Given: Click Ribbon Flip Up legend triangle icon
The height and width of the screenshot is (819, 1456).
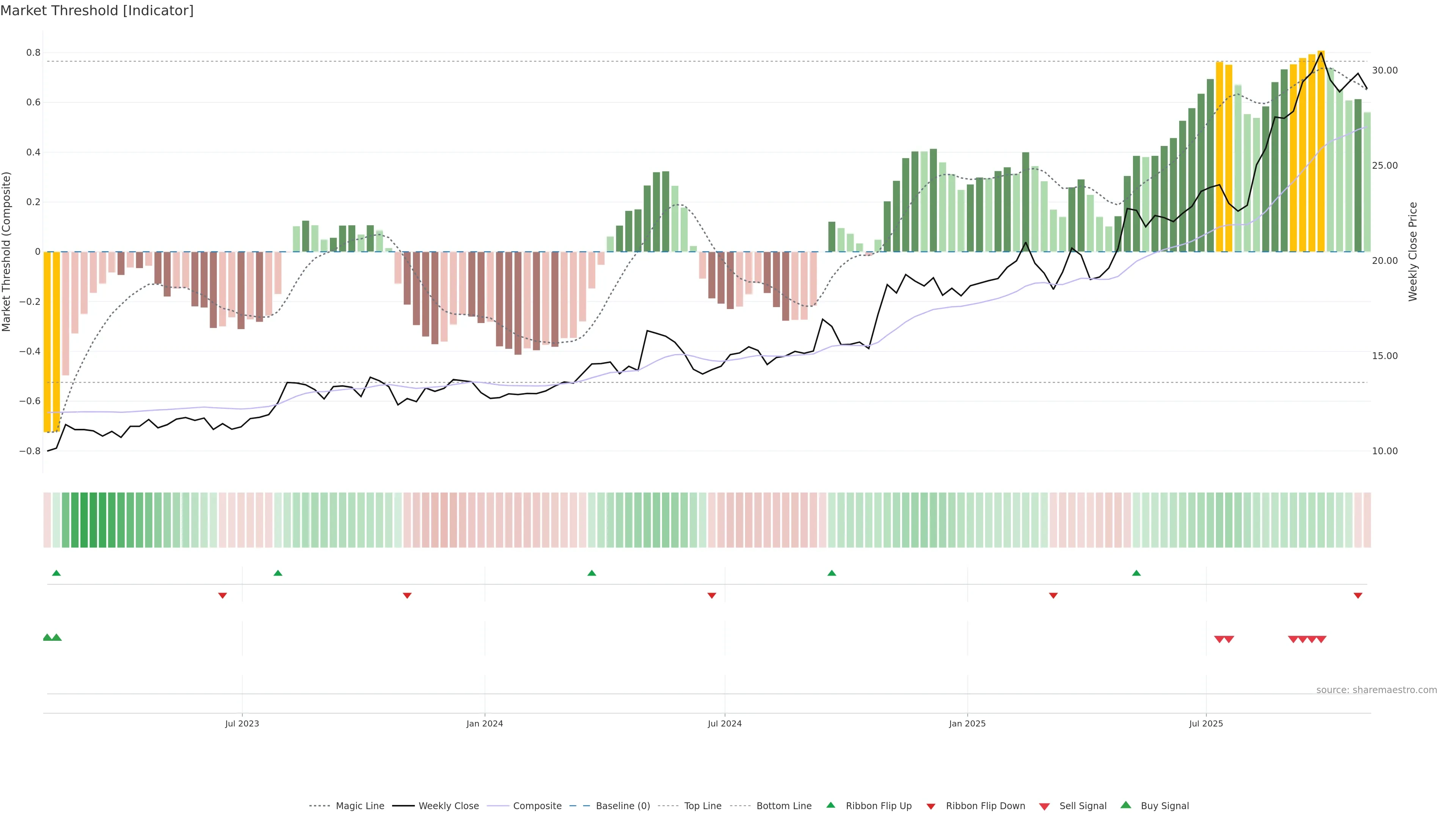Looking at the screenshot, I should point(830,805).
